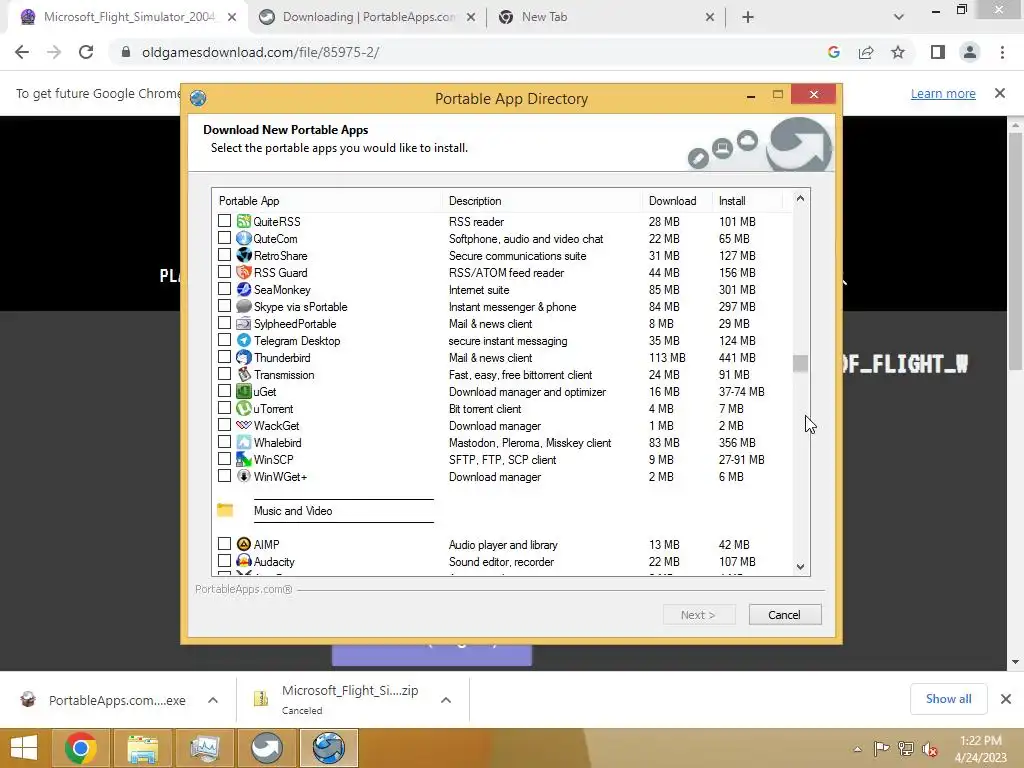The image size is (1024, 768).
Task: Click the muted volume tray icon
Action: point(930,749)
